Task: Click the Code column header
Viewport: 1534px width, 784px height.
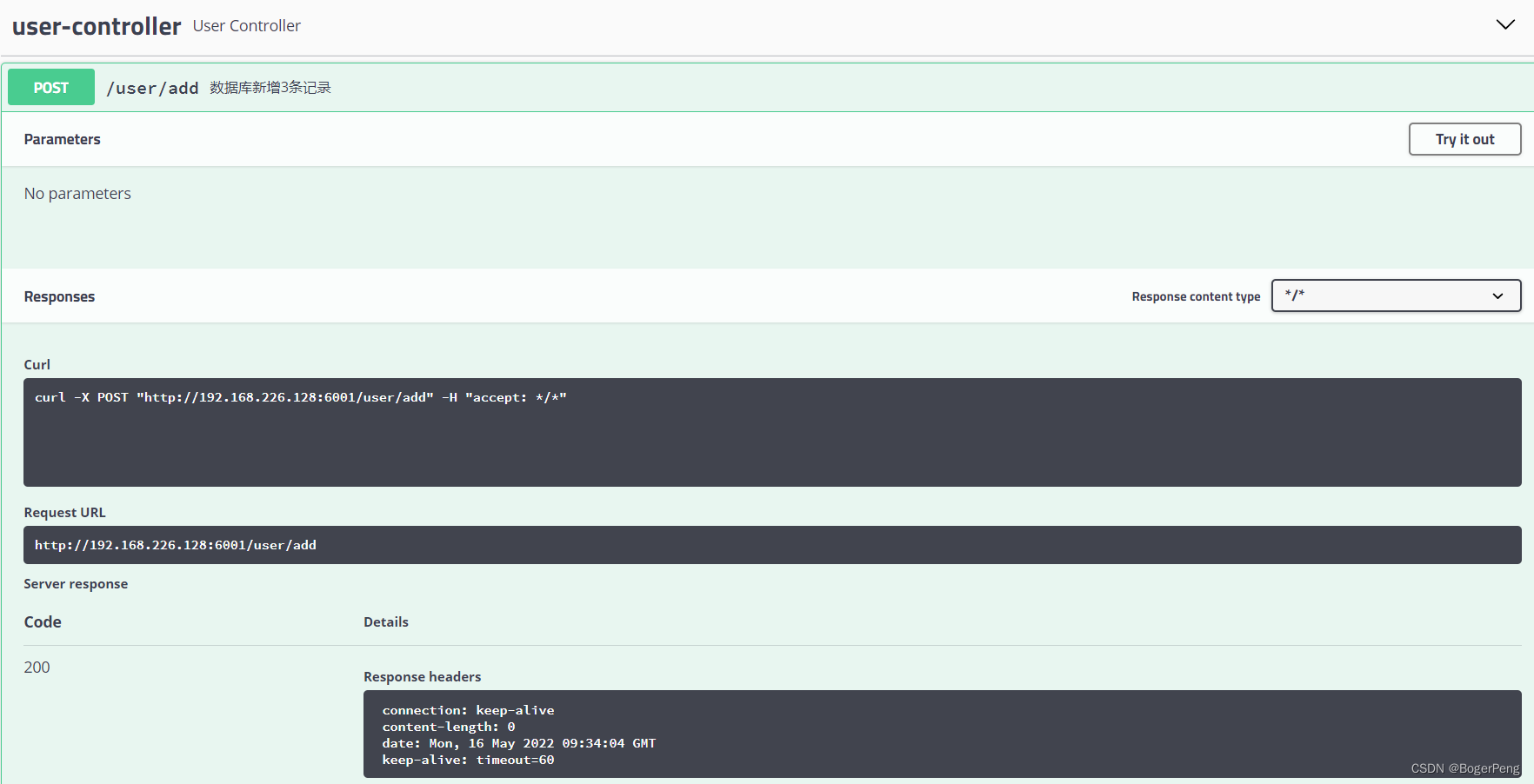Action: [x=43, y=621]
